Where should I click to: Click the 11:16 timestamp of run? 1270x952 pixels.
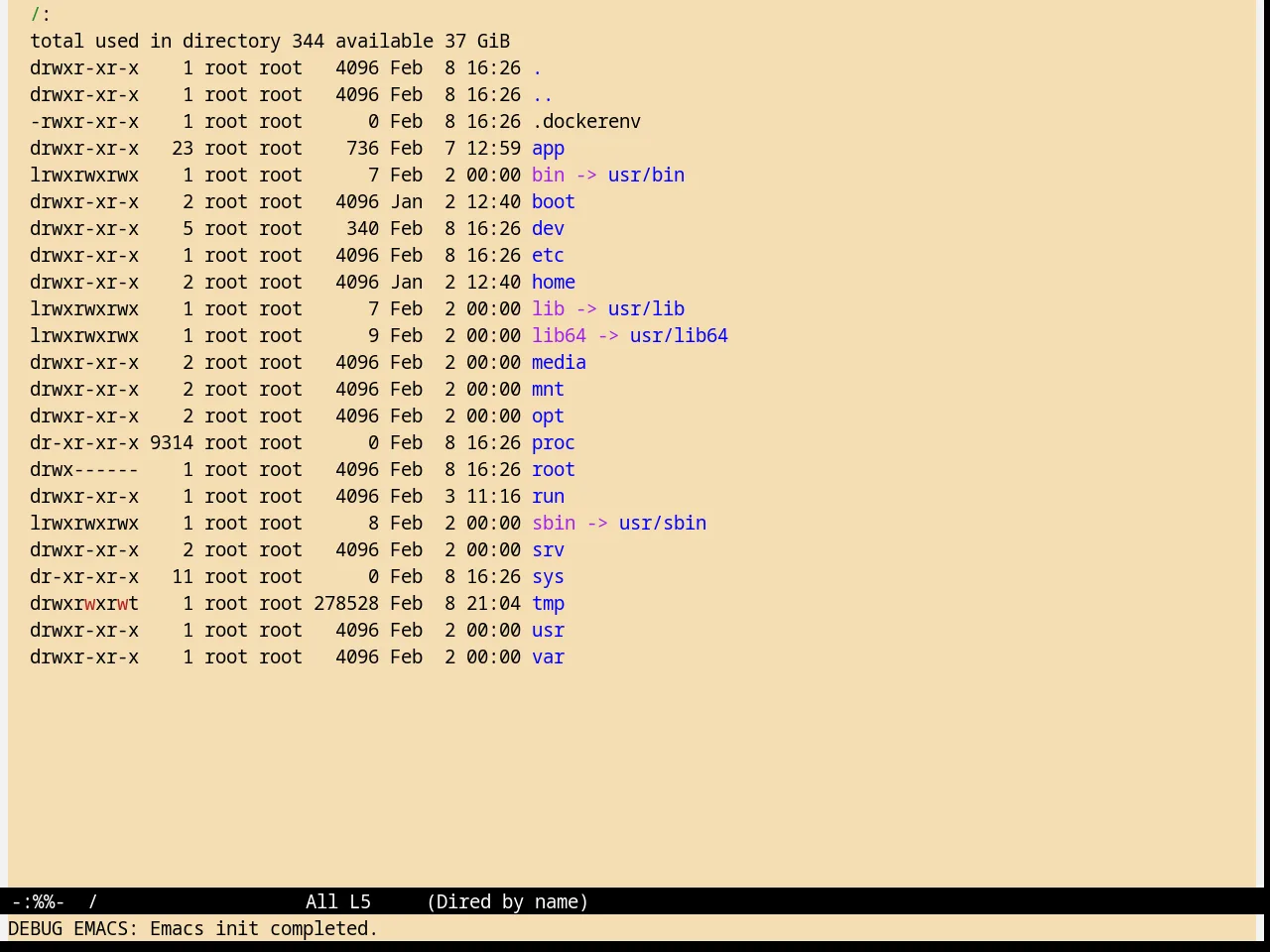493,497
